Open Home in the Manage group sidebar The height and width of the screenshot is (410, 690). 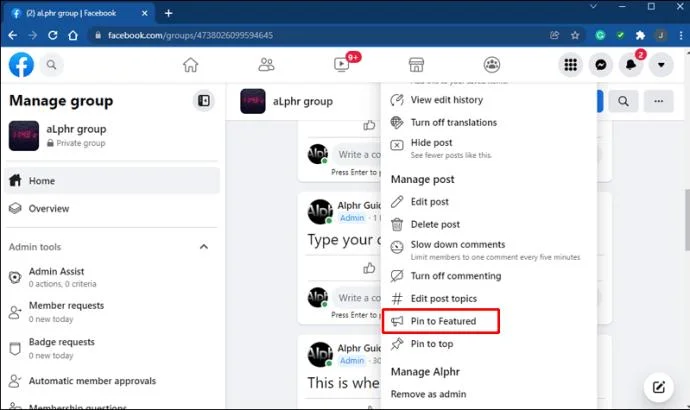click(112, 180)
